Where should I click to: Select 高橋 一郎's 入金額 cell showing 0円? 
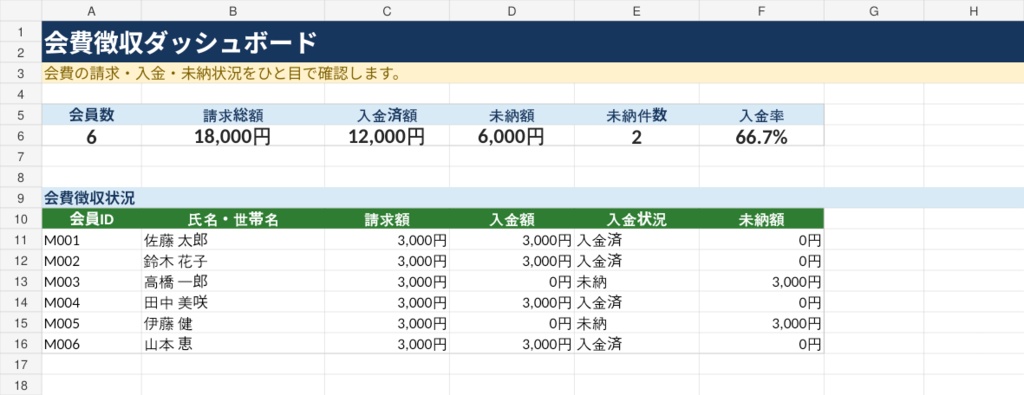point(512,281)
